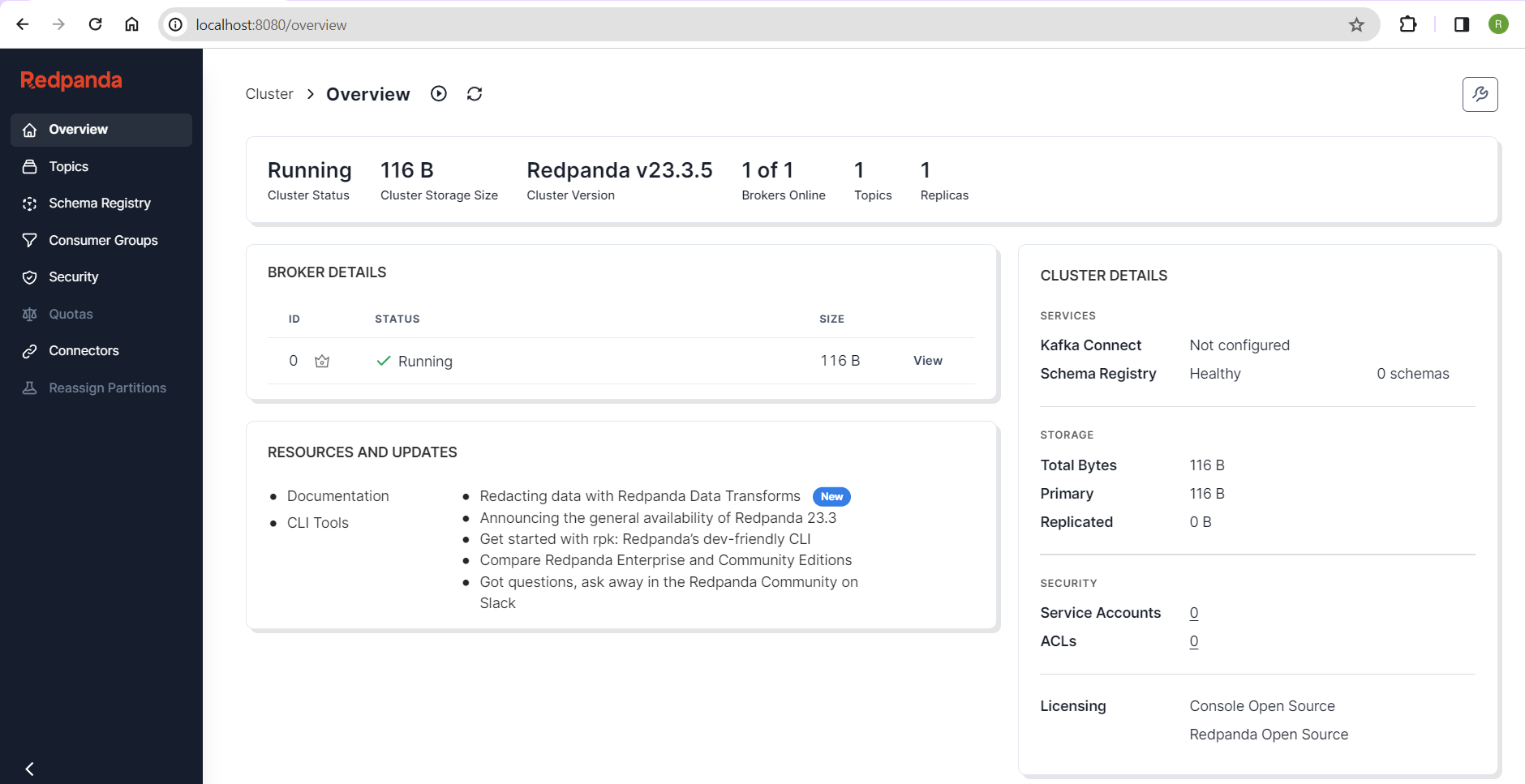Click the New badge
The image size is (1525, 784).
pos(831,497)
